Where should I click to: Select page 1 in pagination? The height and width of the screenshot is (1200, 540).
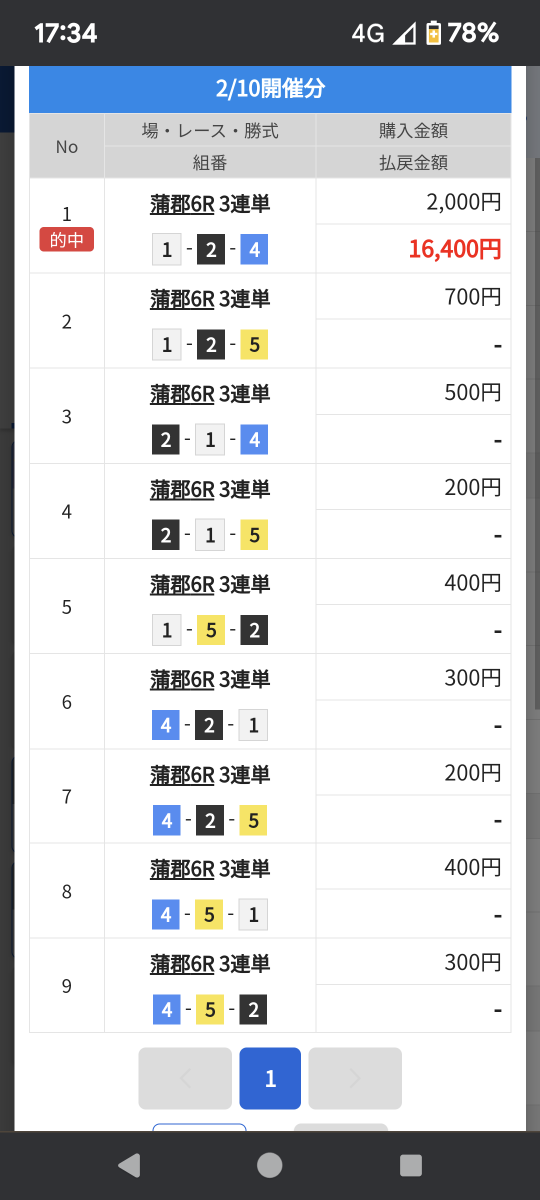coord(270,1078)
